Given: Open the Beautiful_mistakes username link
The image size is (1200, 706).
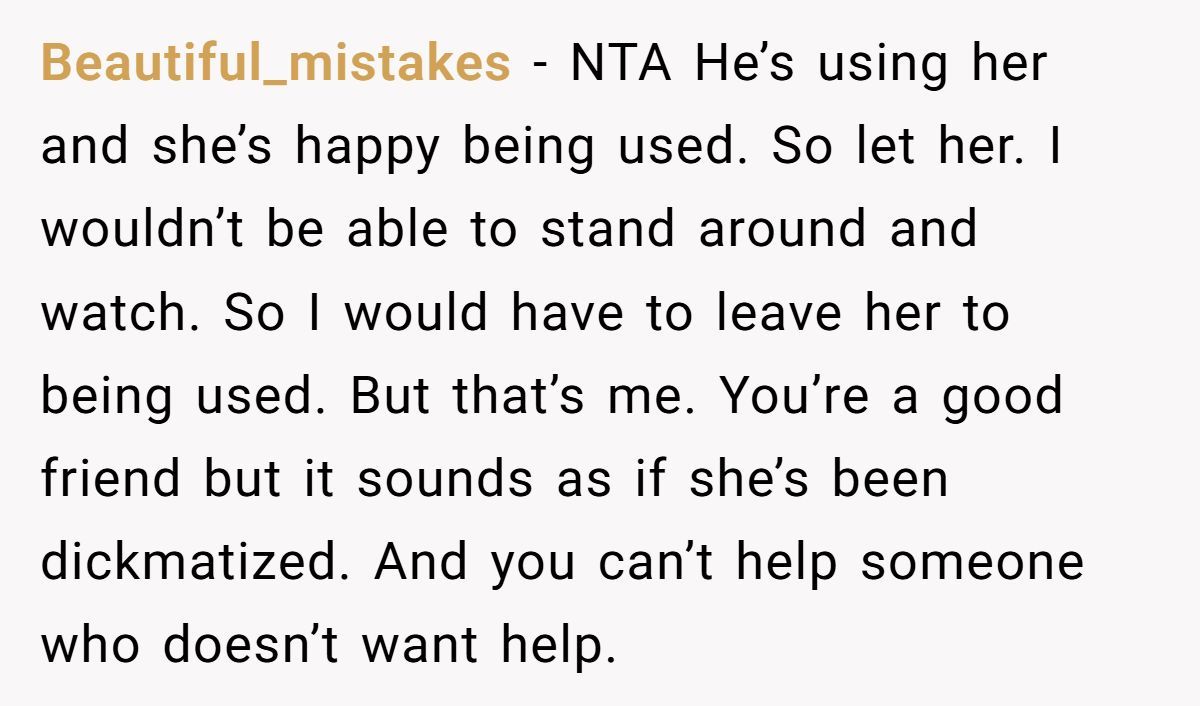Looking at the screenshot, I should coord(276,65).
